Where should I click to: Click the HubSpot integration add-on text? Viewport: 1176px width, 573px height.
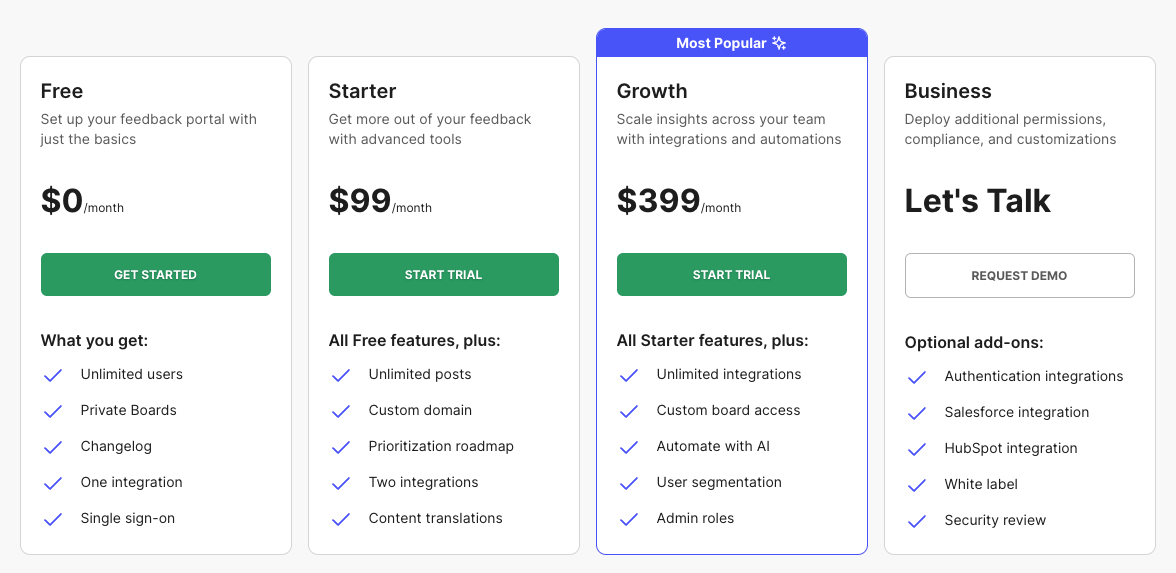pyautogui.click(x=1010, y=448)
